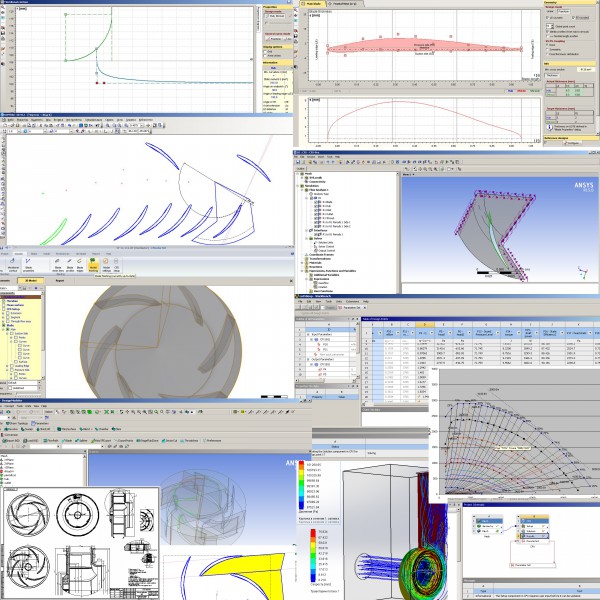The width and height of the screenshot is (600, 600).
Task: Select Blade profiles ribbon icon
Action: coord(70,265)
